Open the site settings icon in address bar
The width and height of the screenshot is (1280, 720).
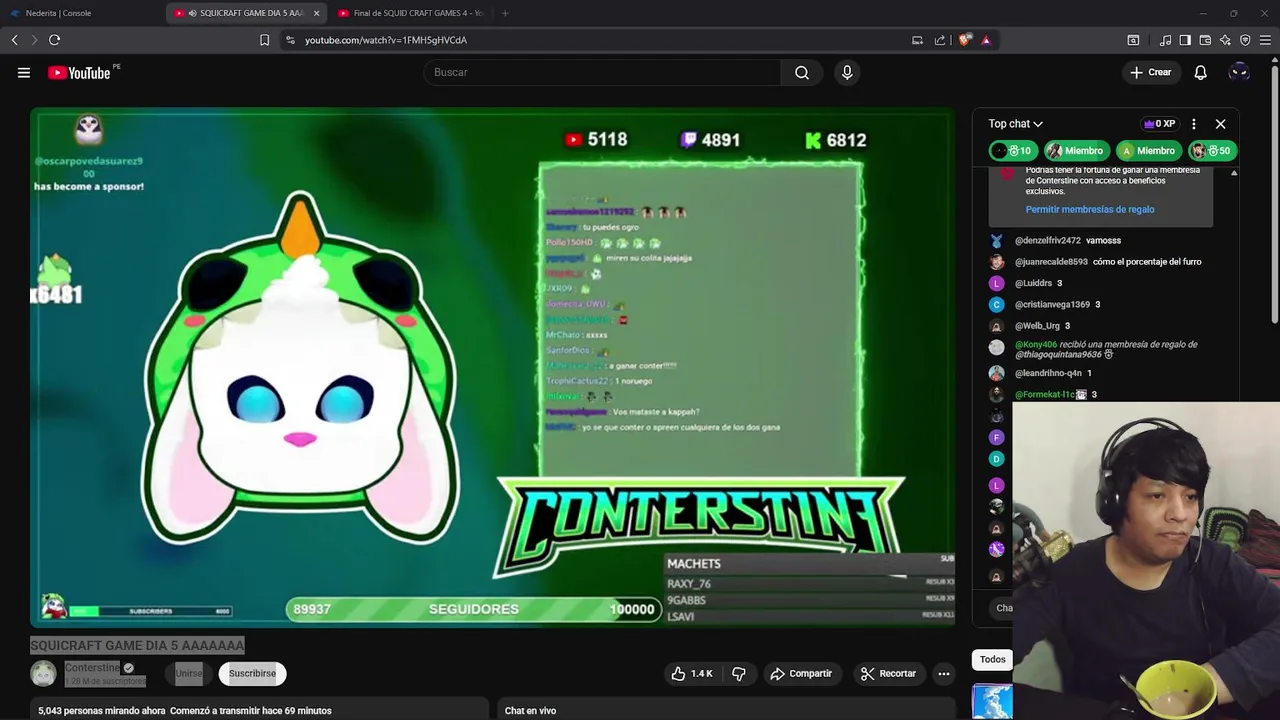pos(290,40)
